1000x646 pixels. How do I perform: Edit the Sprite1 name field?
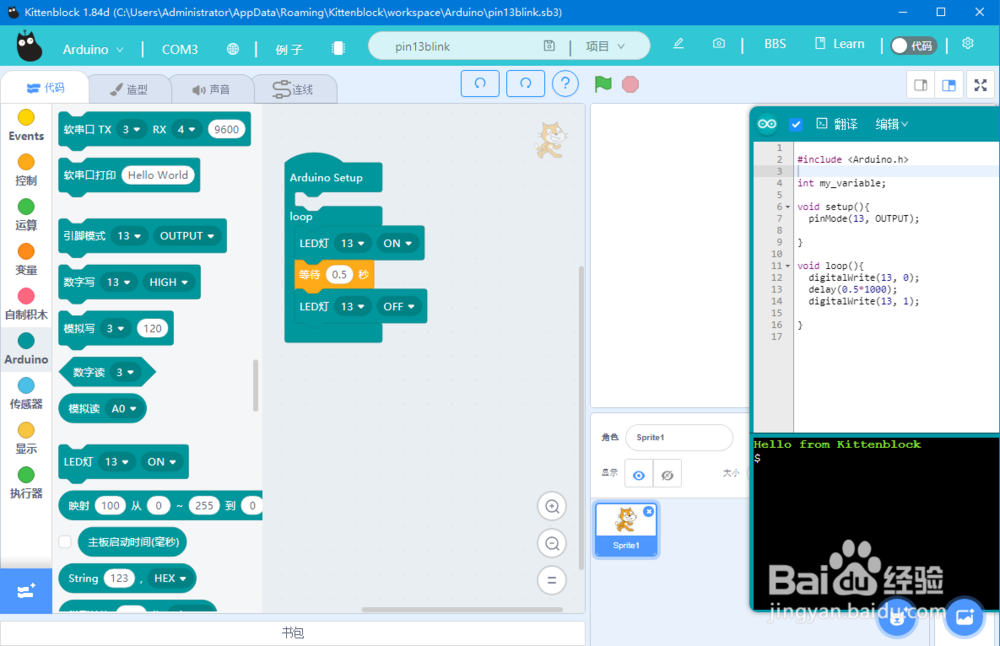click(x=679, y=437)
